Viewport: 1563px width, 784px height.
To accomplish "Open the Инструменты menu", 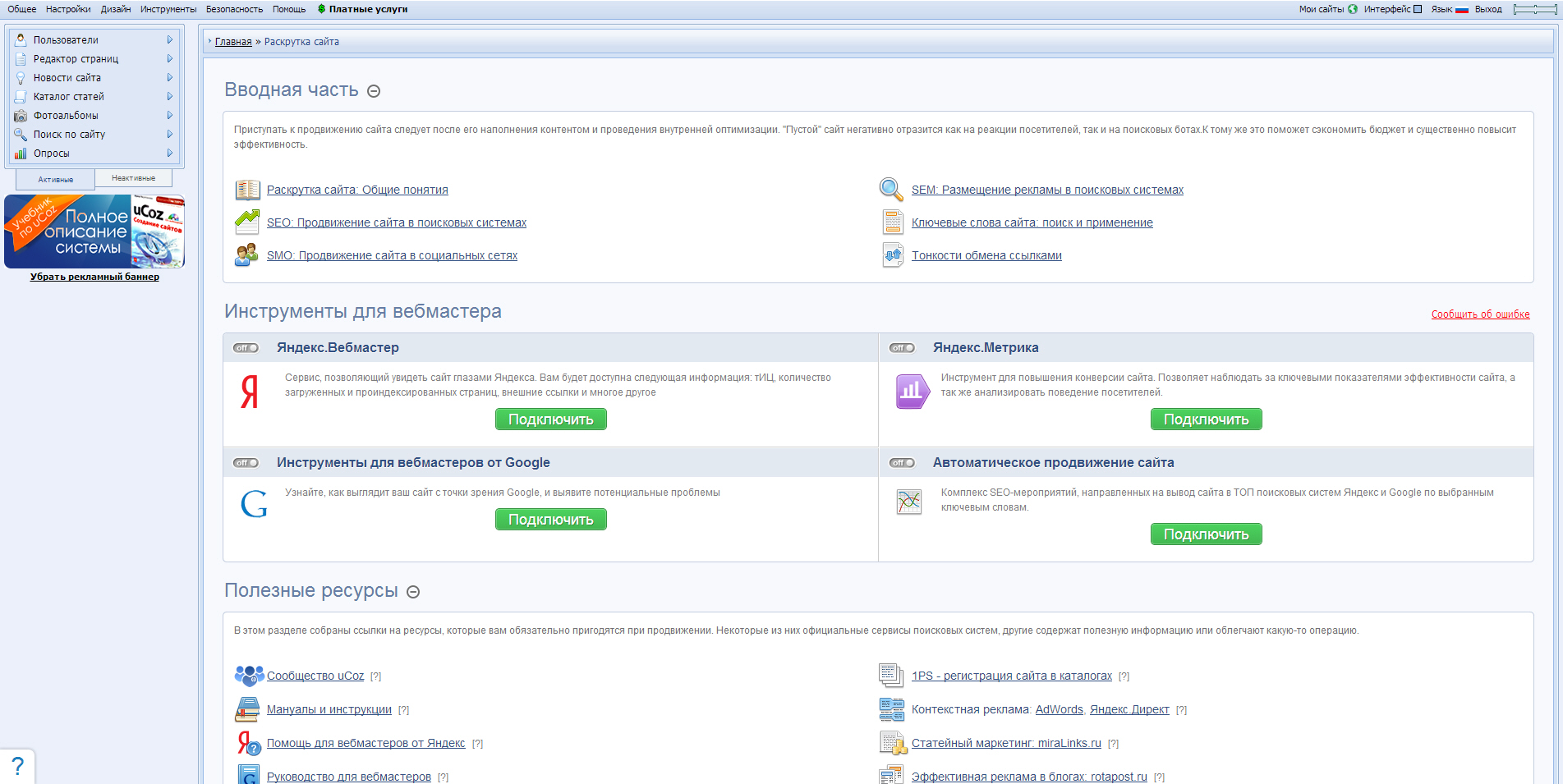I will click(x=168, y=9).
